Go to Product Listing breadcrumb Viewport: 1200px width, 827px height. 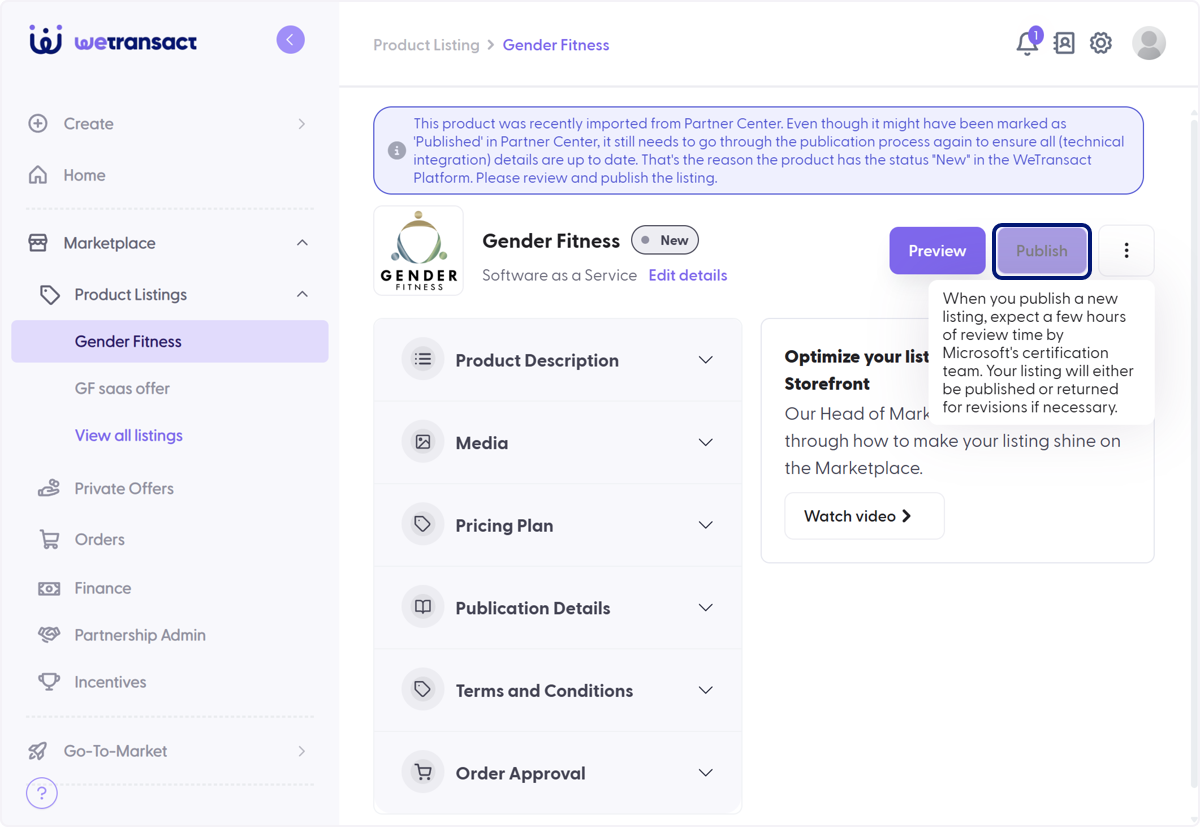coord(426,45)
